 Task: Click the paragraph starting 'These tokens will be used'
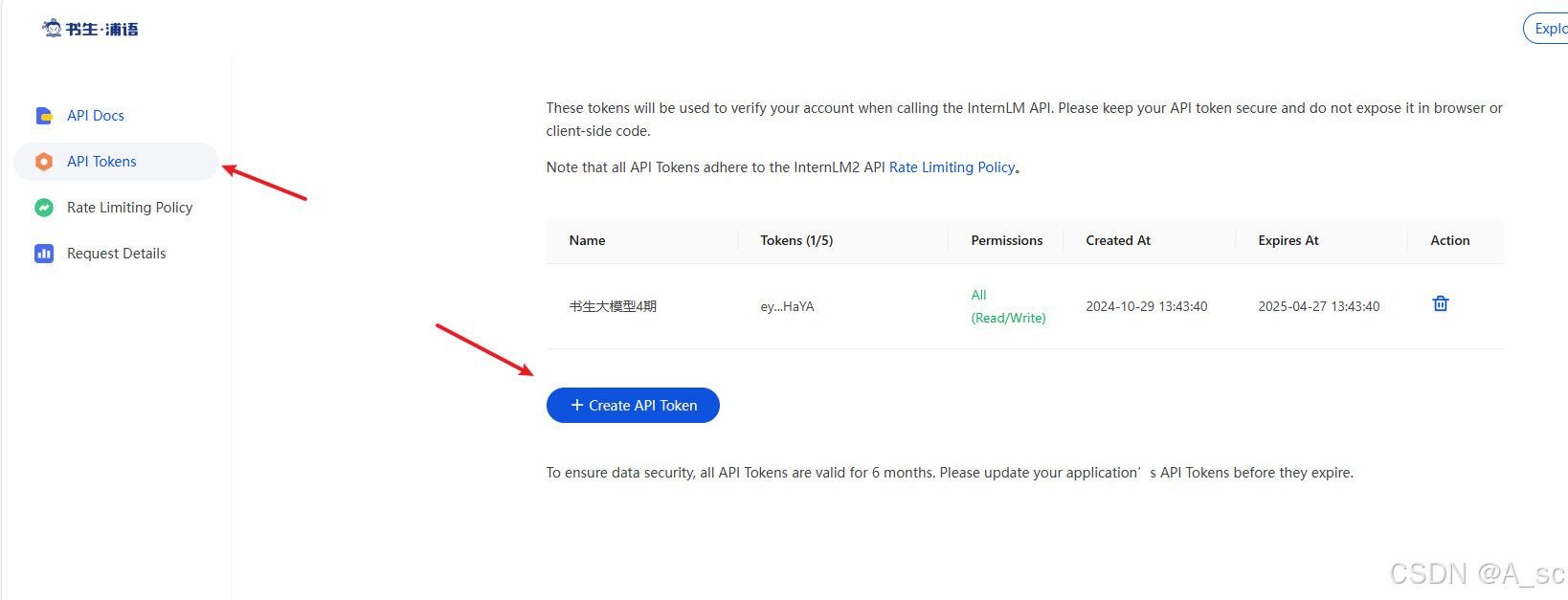[x=1024, y=120]
